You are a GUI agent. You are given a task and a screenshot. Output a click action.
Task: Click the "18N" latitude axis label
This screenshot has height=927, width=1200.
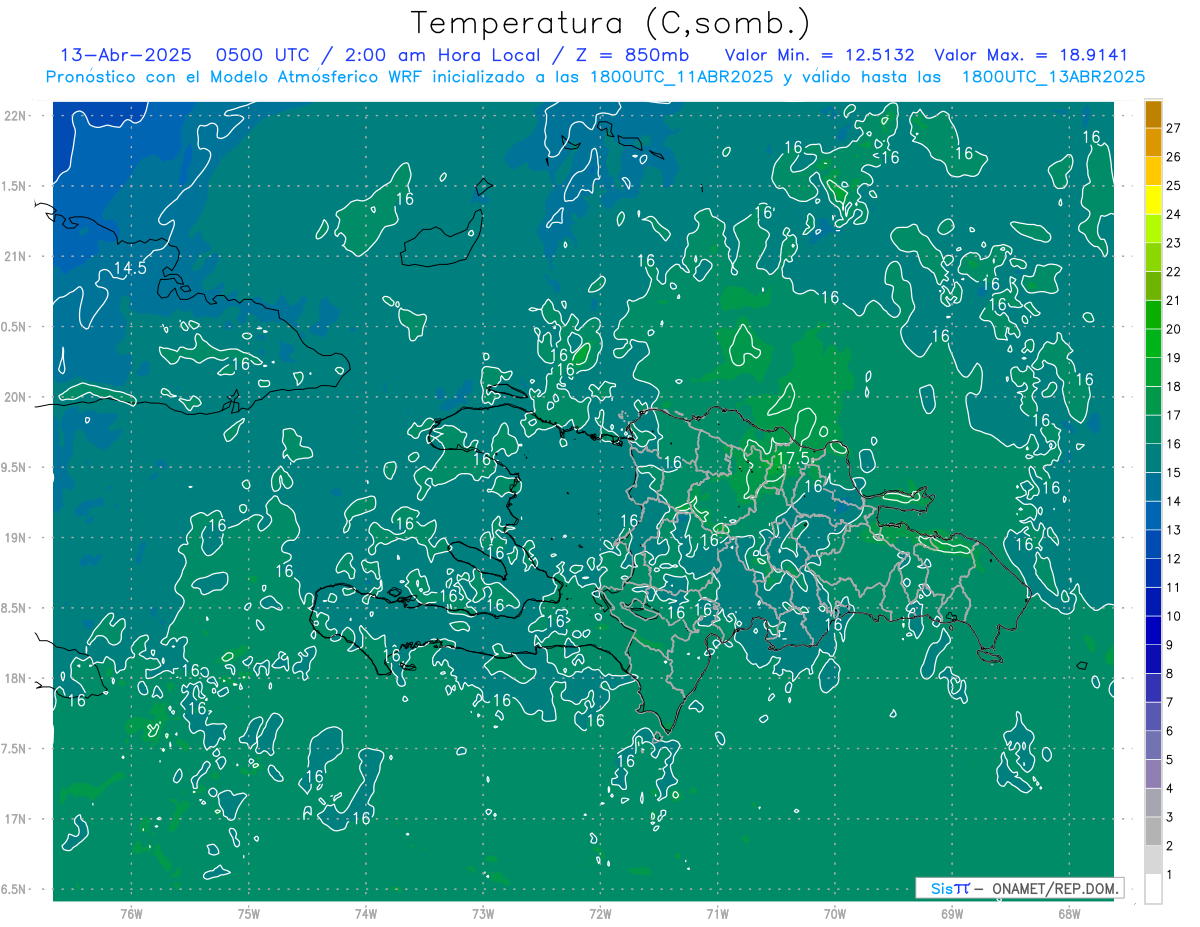[x=15, y=678]
